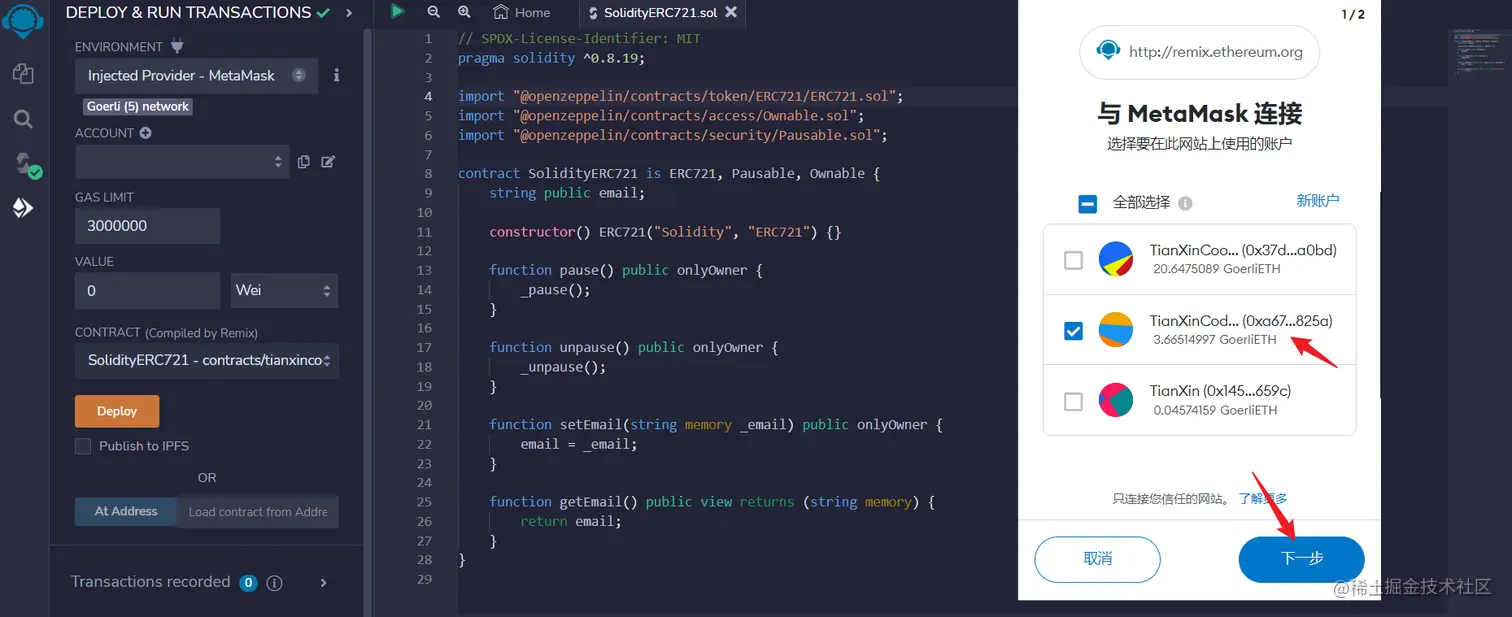The height and width of the screenshot is (617, 1512).
Task: Open the 了解更多 learn more link
Action: pos(1262,498)
